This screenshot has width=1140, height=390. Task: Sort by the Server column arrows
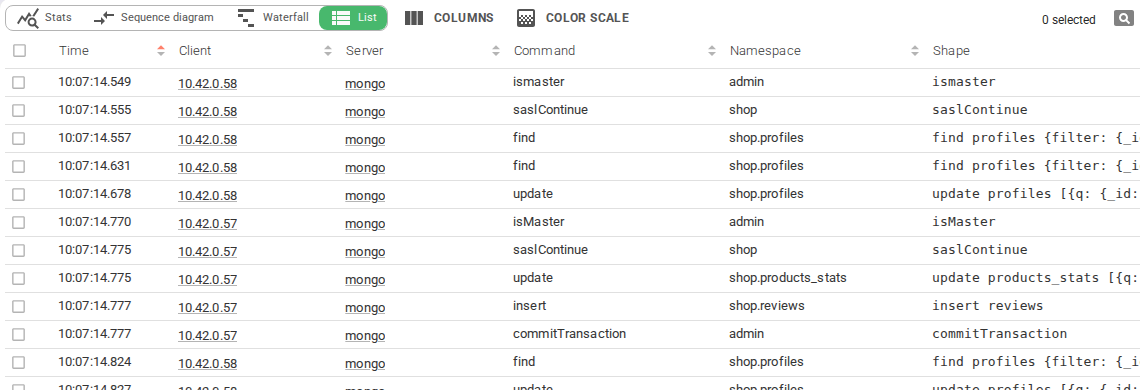[x=496, y=50]
